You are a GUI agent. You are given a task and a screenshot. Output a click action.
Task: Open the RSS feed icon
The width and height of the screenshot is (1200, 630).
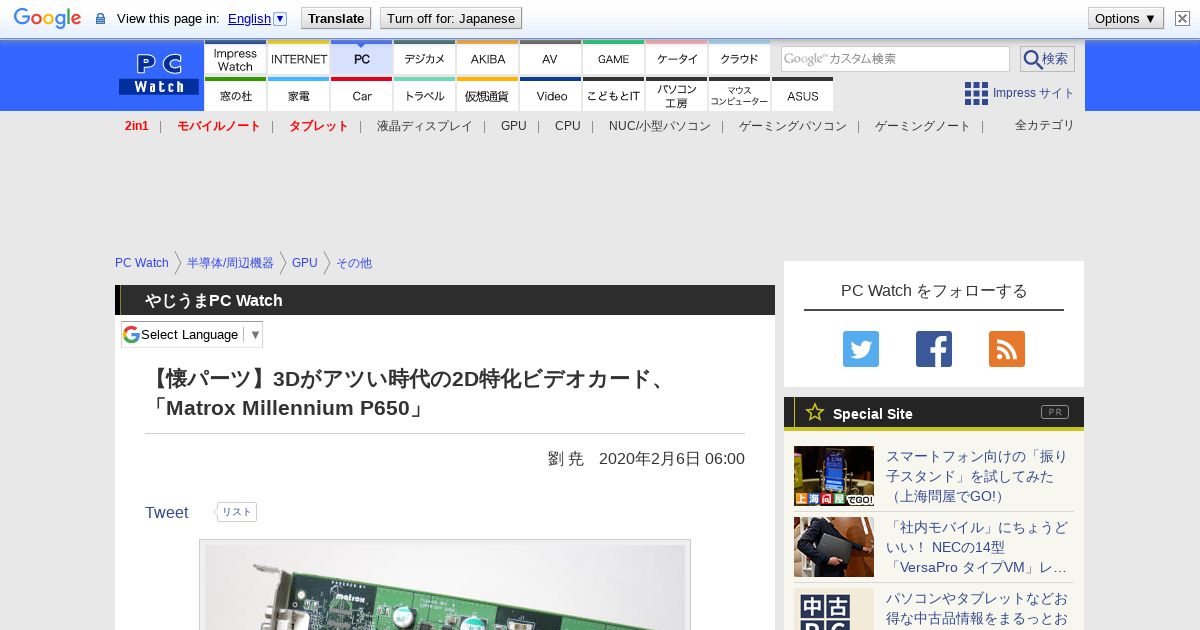click(1007, 349)
